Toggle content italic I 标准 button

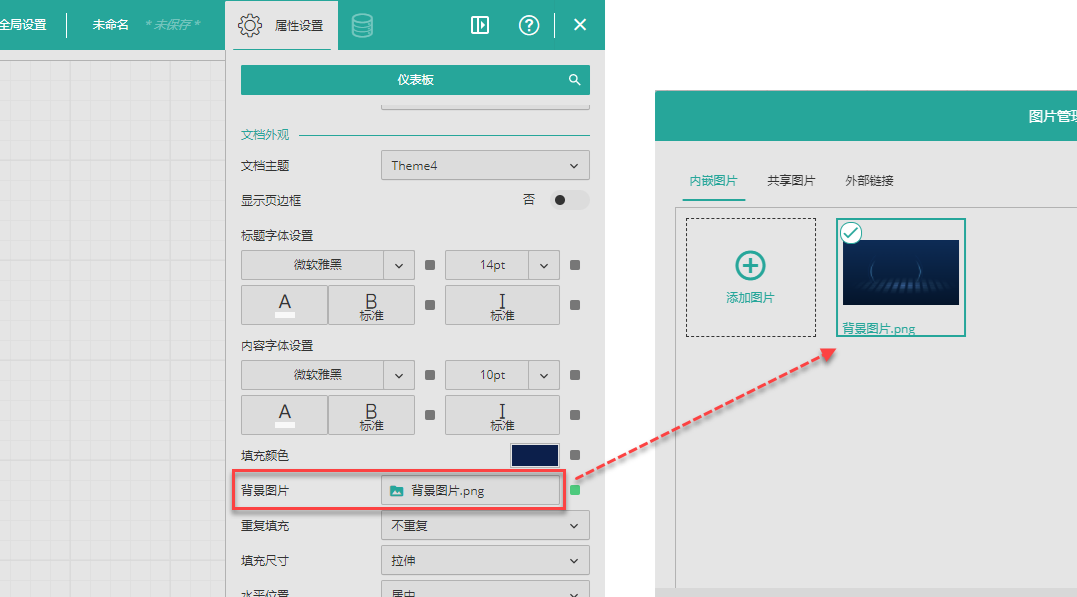502,415
